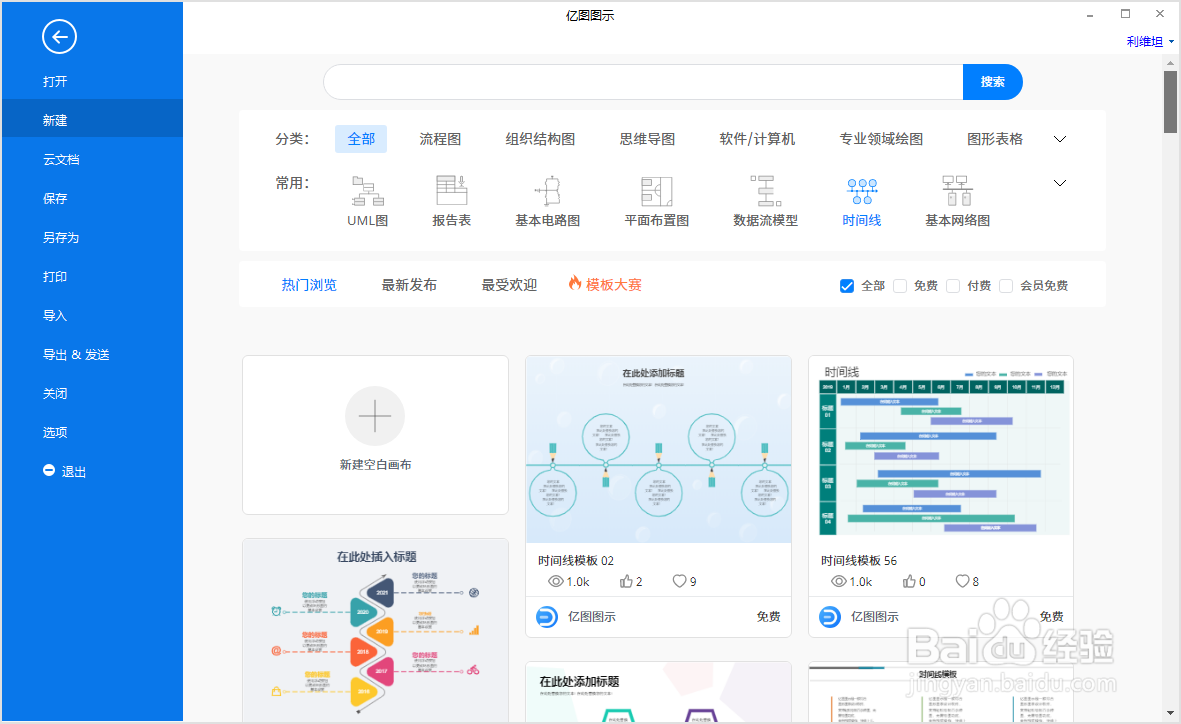This screenshot has width=1181, height=724.
Task: Click the 搜索 button
Action: point(992,81)
